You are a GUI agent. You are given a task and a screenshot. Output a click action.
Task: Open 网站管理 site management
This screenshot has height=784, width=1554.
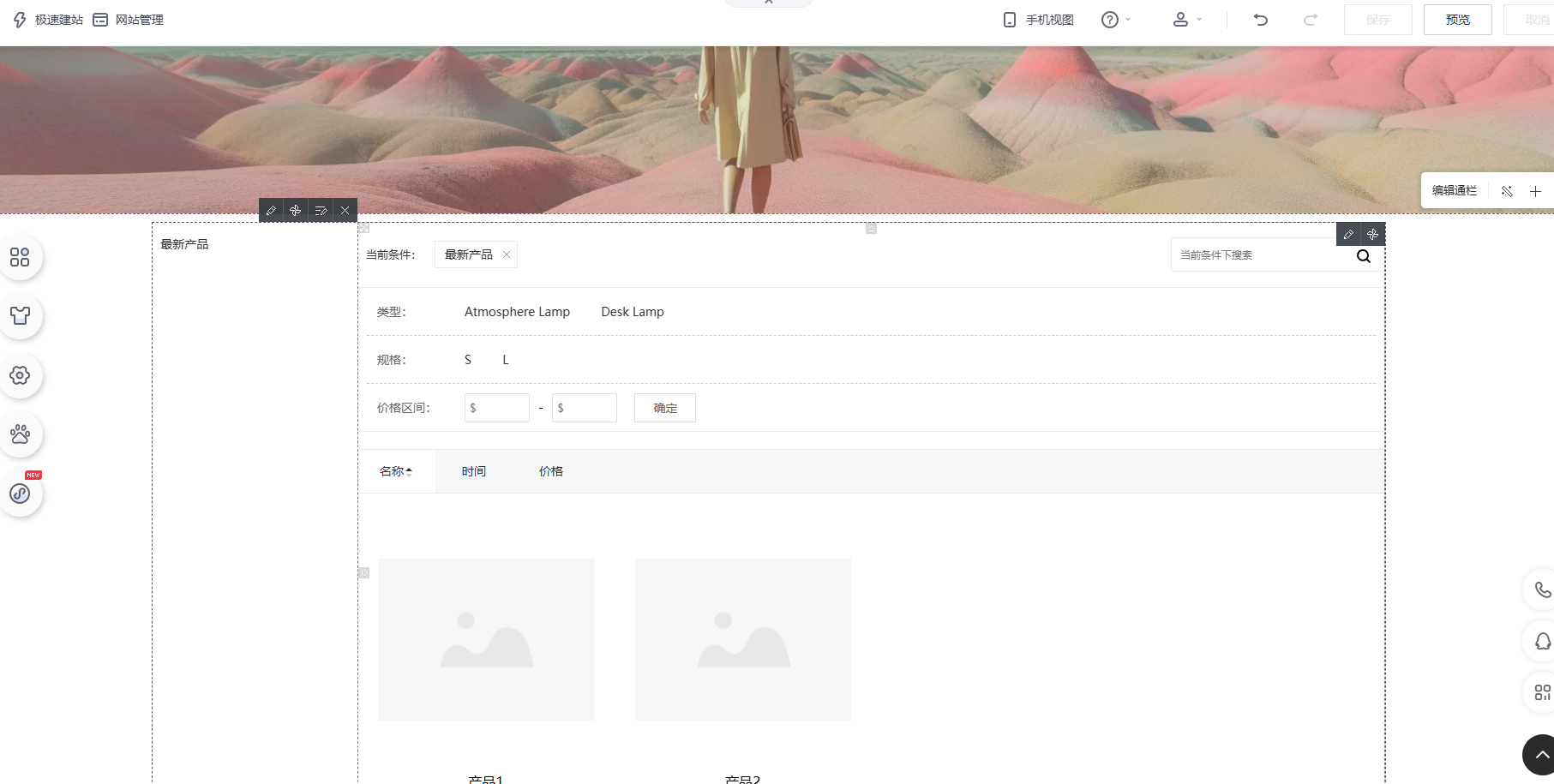[129, 20]
